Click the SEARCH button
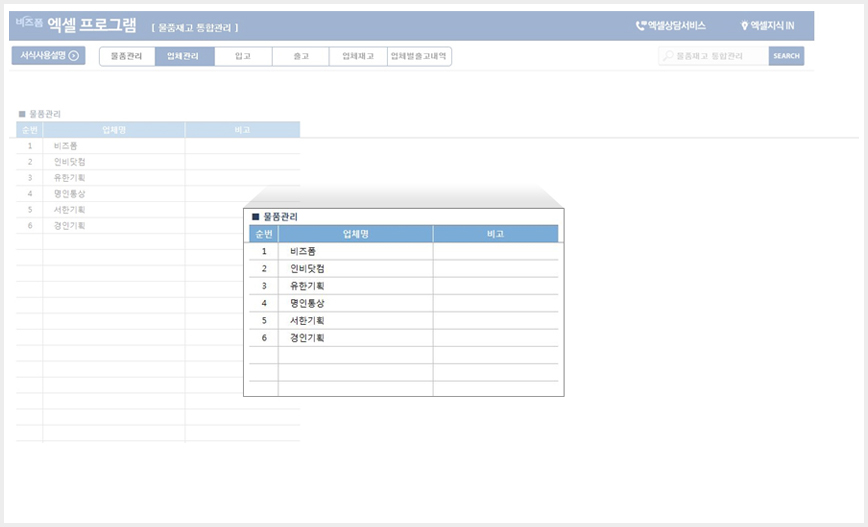Viewport: 868px width, 527px height. tap(786, 56)
